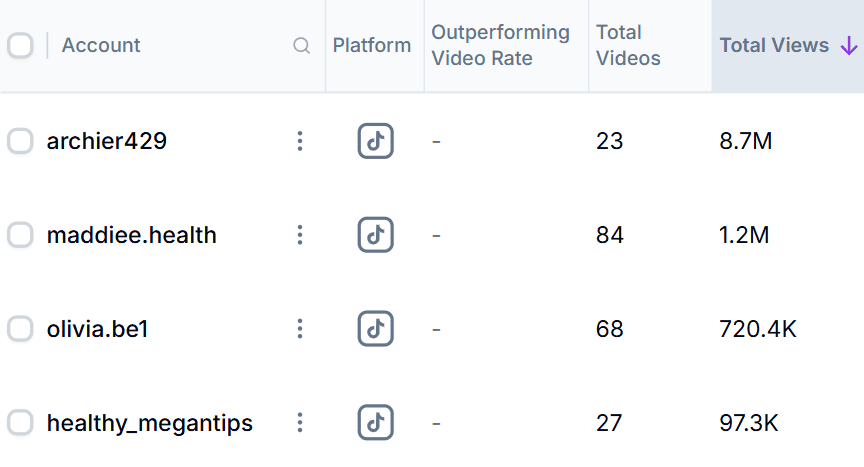Image resolution: width=864 pixels, height=467 pixels.
Task: Open the healthy_megantips account link
Action: tap(149, 423)
